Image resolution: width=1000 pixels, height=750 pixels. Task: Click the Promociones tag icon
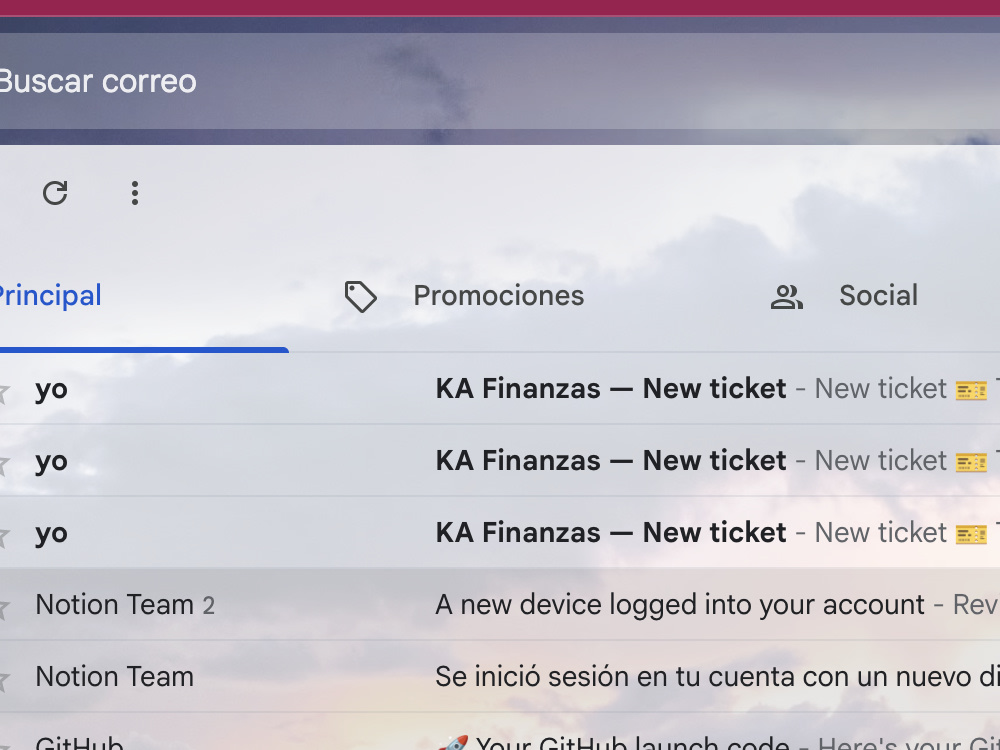pyautogui.click(x=360, y=297)
